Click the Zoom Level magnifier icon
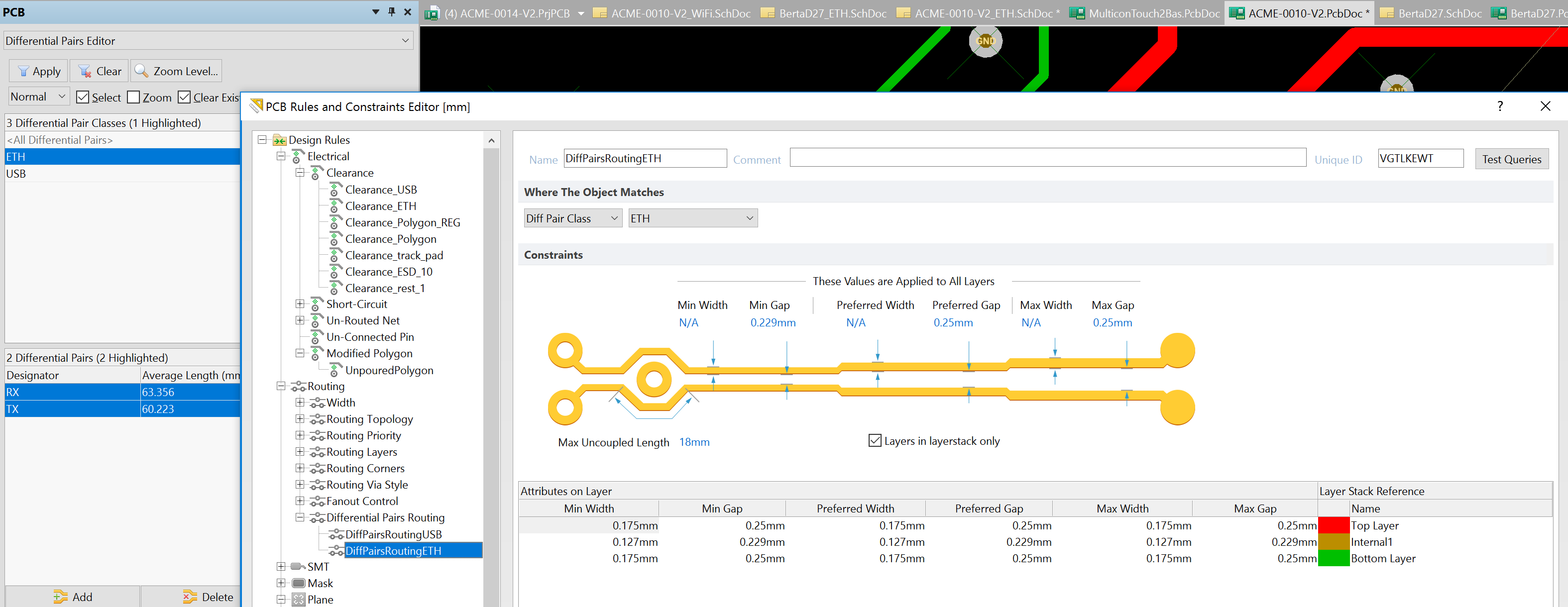Viewport: 1568px width, 607px height. click(x=141, y=71)
